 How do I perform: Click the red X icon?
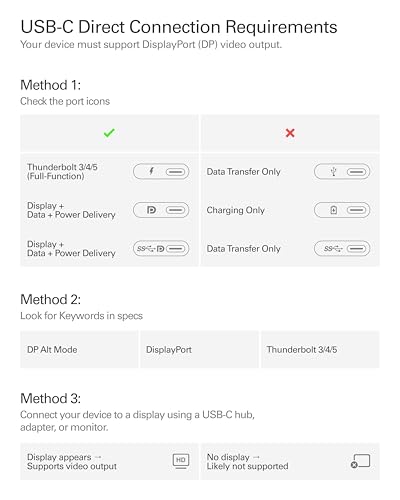click(x=290, y=133)
